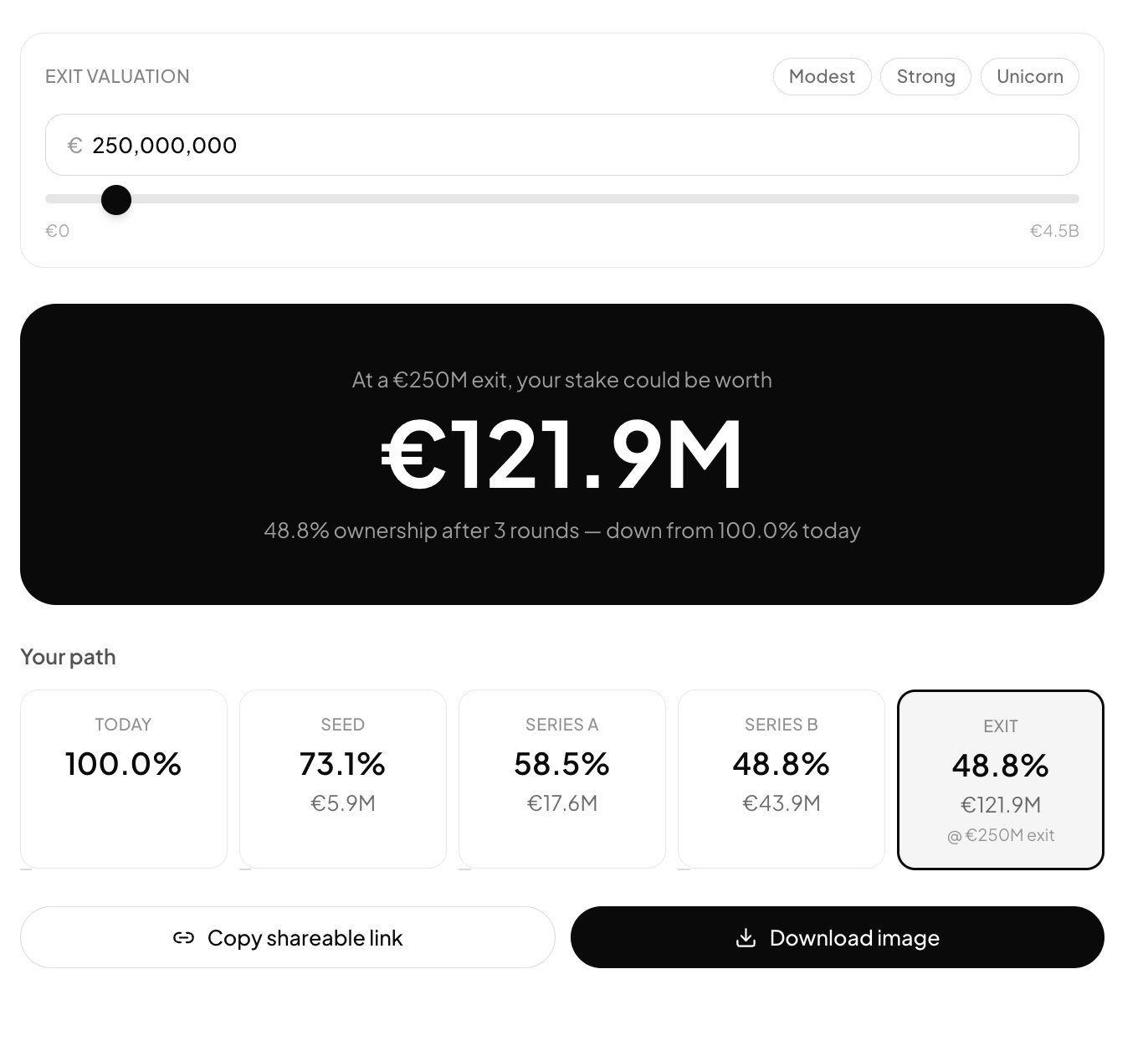Select the SEED 73.1% card
This screenshot has height=1046, width=1148.
343,778
